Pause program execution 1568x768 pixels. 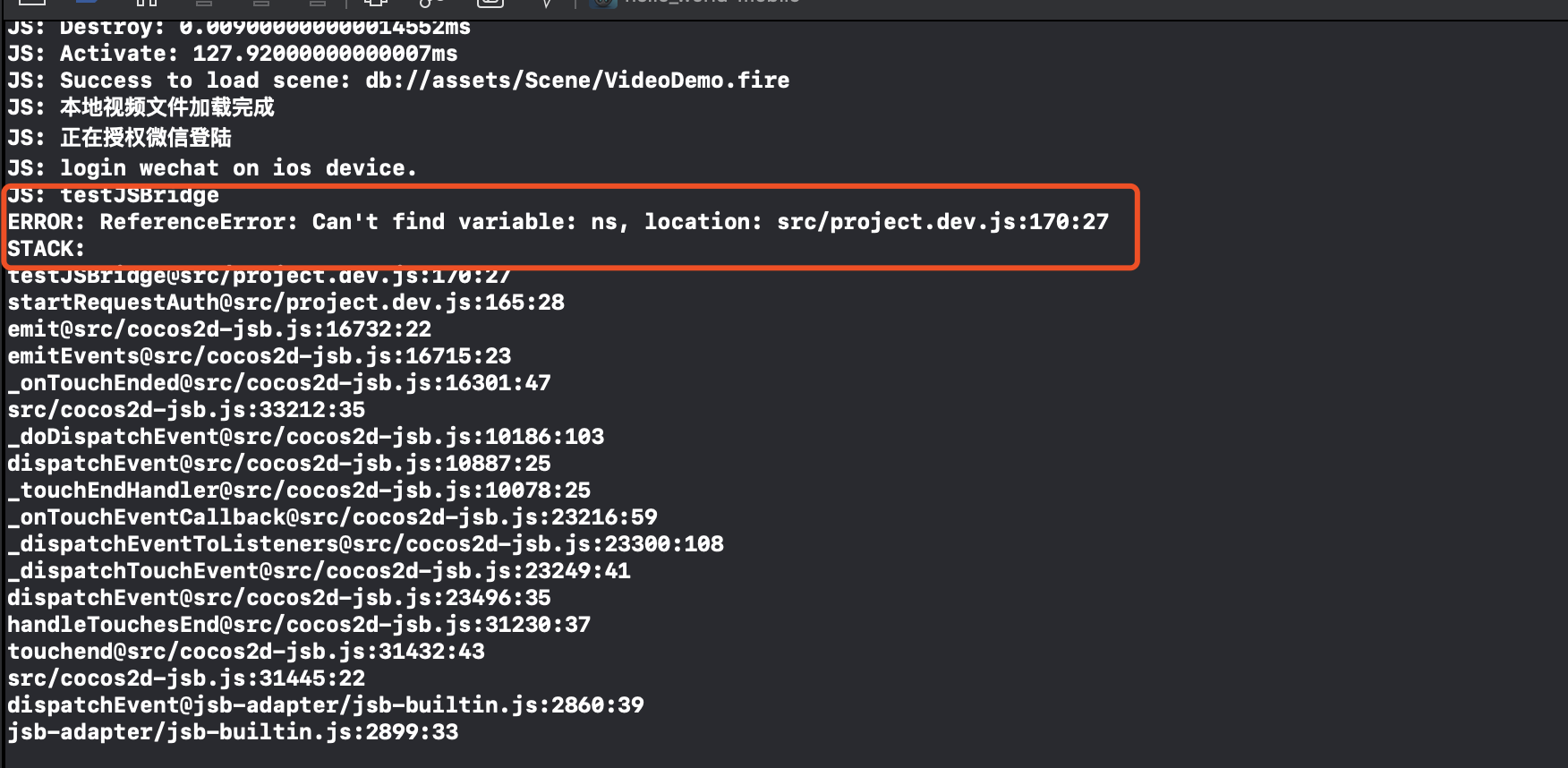click(x=148, y=3)
